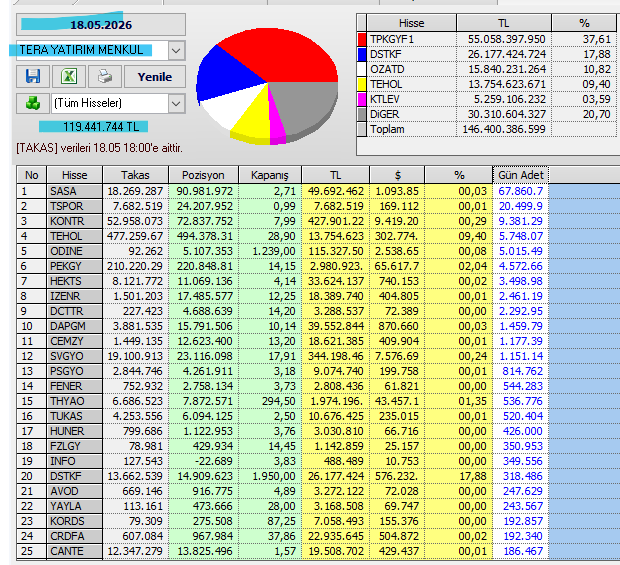Viewport: 620px width, 565px height.
Task: Select the INFO stock cell
Action: click(74, 462)
